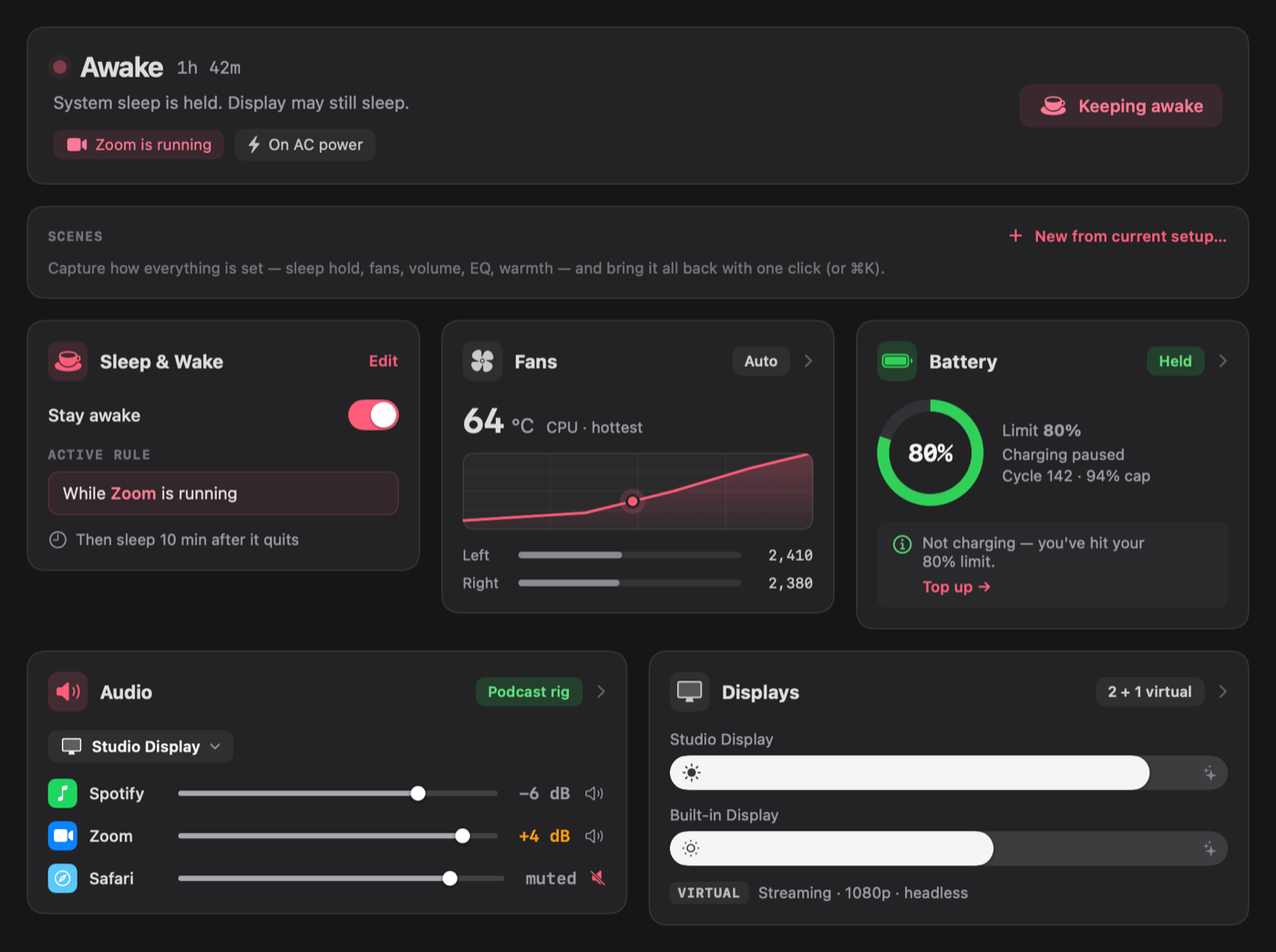Unmute Safari using the muted speaker icon
Viewport: 1276px width, 952px height.
click(598, 878)
